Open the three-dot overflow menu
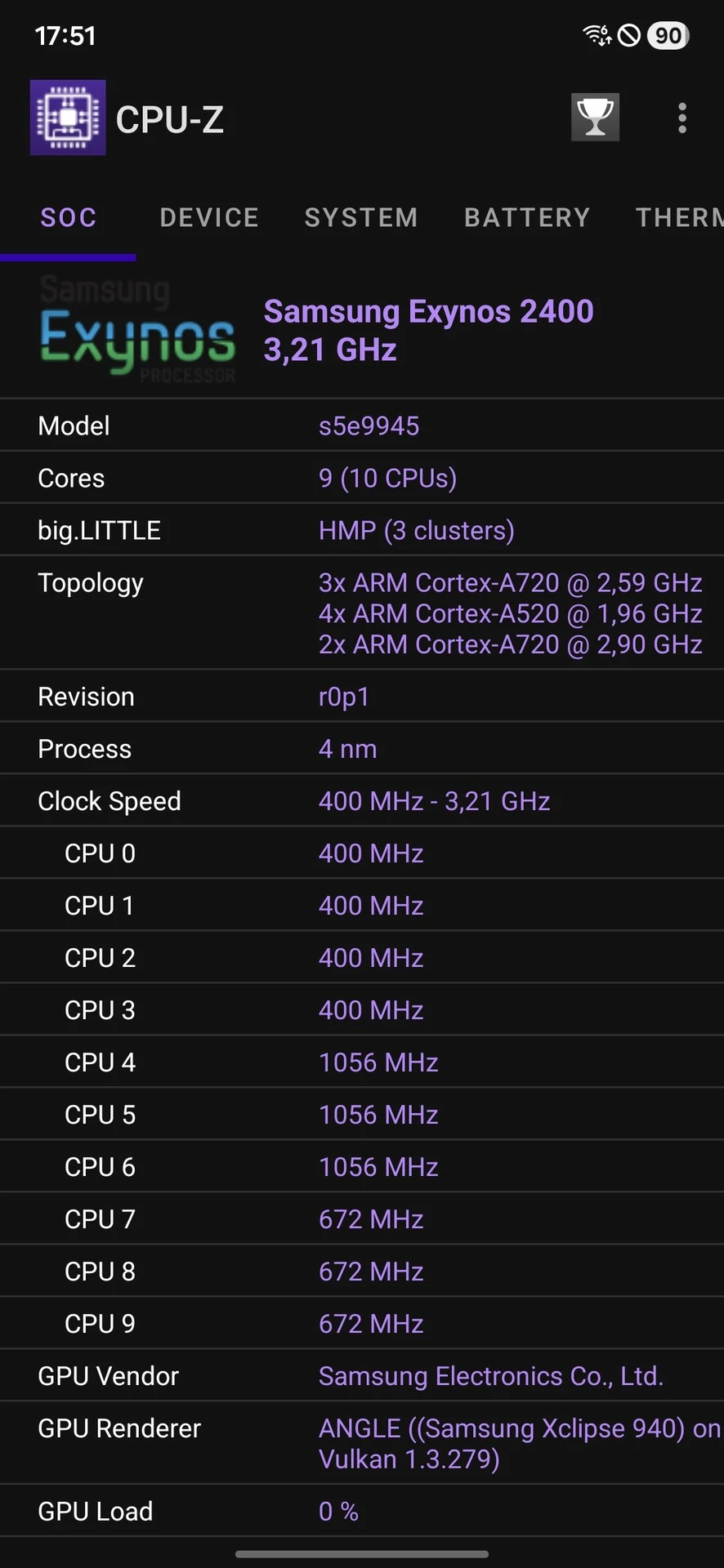724x1568 pixels. tap(682, 118)
